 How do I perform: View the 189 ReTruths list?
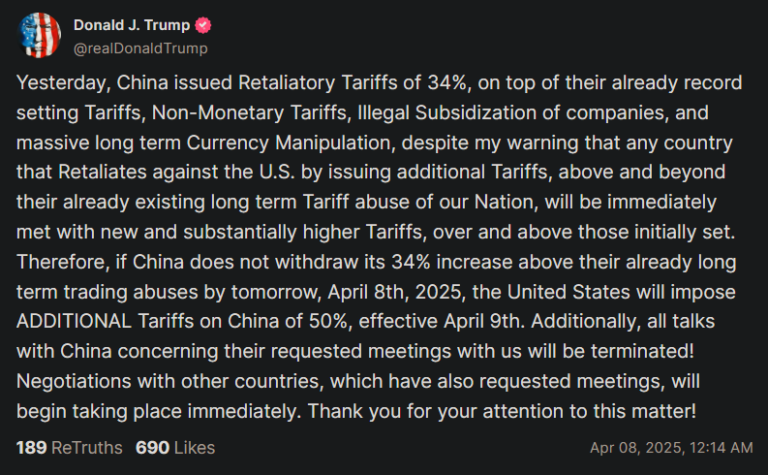[x=69, y=448]
